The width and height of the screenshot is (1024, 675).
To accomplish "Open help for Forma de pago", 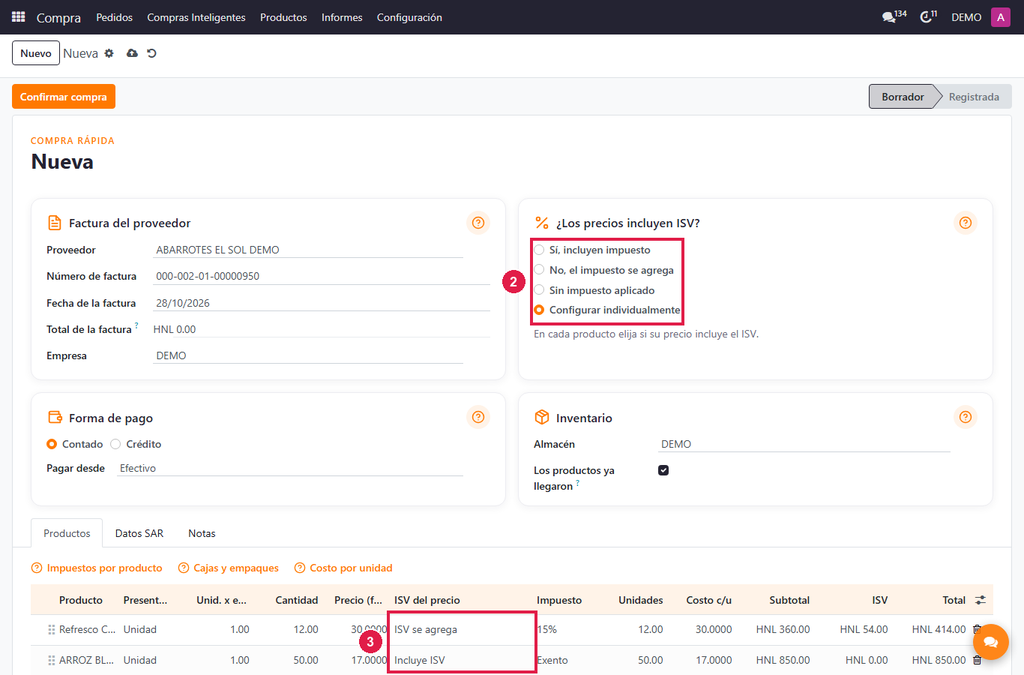I will 478,417.
